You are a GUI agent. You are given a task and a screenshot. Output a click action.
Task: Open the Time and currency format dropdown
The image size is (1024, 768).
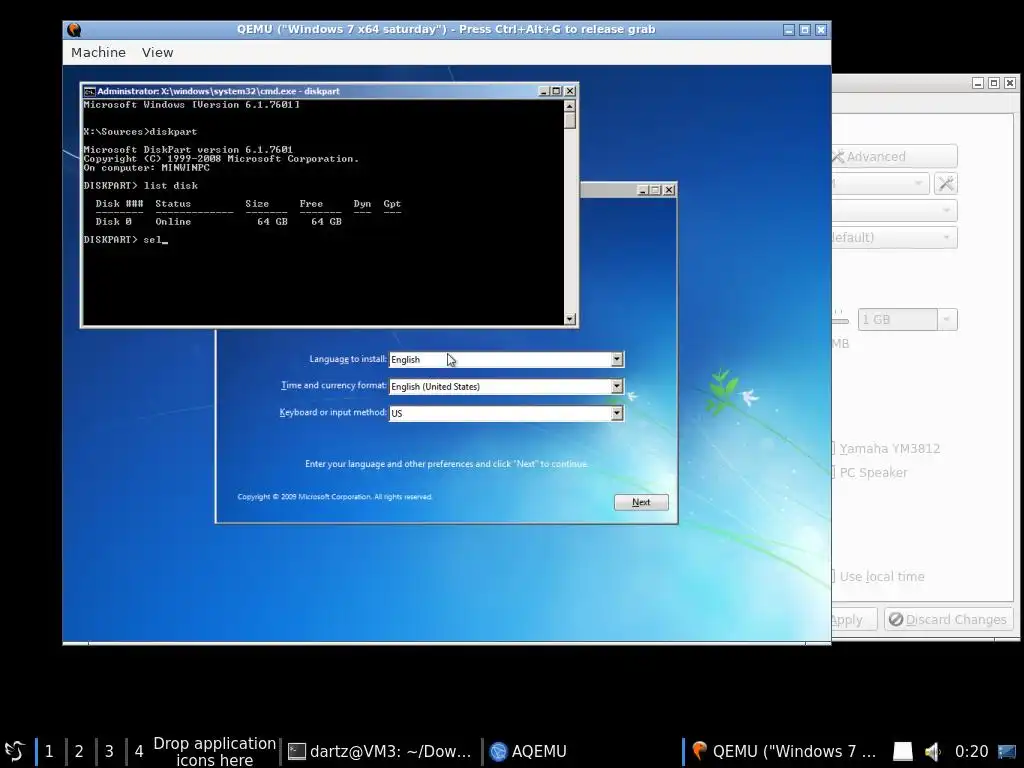[x=616, y=386]
